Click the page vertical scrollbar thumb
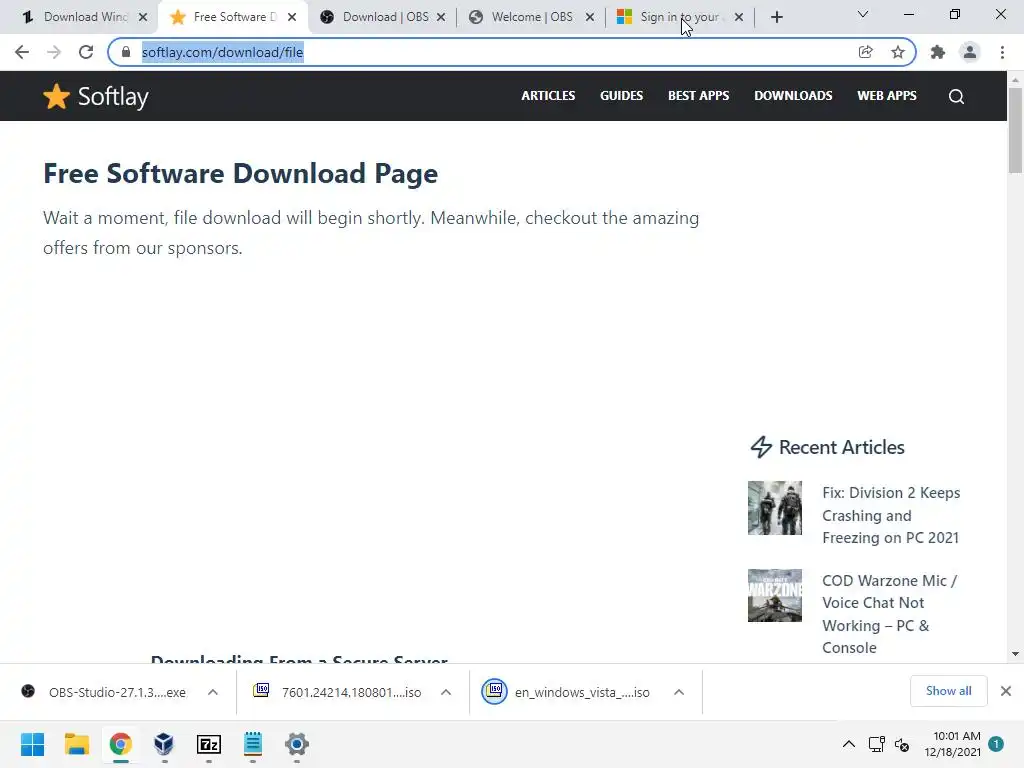This screenshot has width=1024, height=768. point(1015,129)
